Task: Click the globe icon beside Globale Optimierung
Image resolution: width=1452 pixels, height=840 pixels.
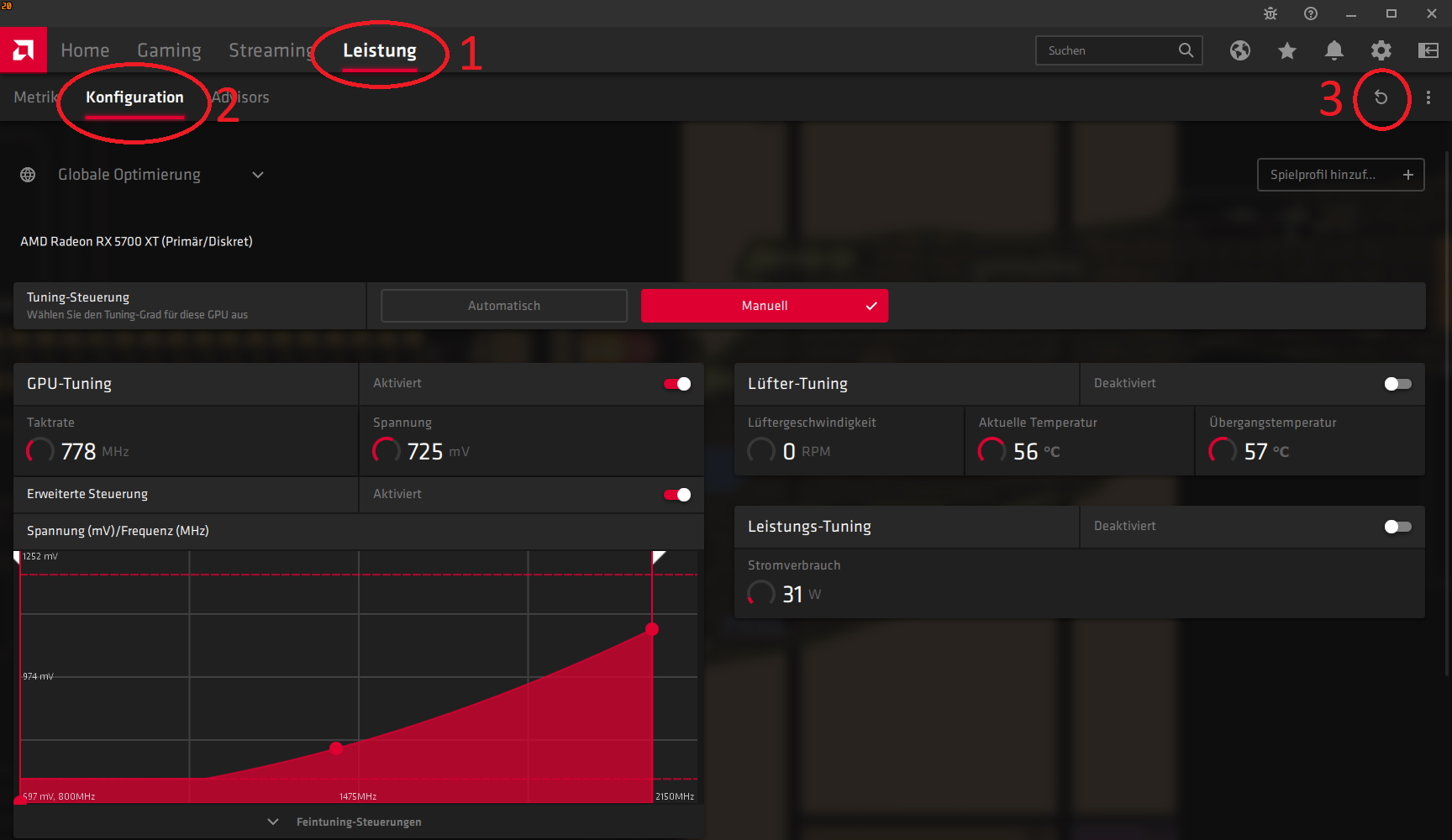Action: point(28,175)
